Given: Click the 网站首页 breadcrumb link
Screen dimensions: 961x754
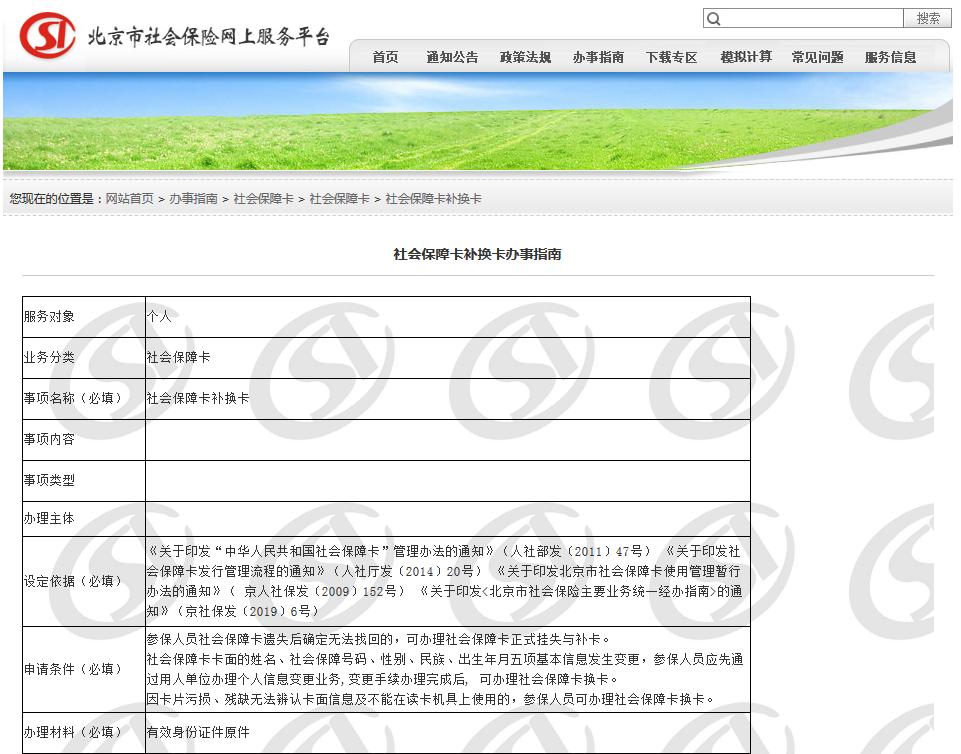Looking at the screenshot, I should click(x=129, y=198).
